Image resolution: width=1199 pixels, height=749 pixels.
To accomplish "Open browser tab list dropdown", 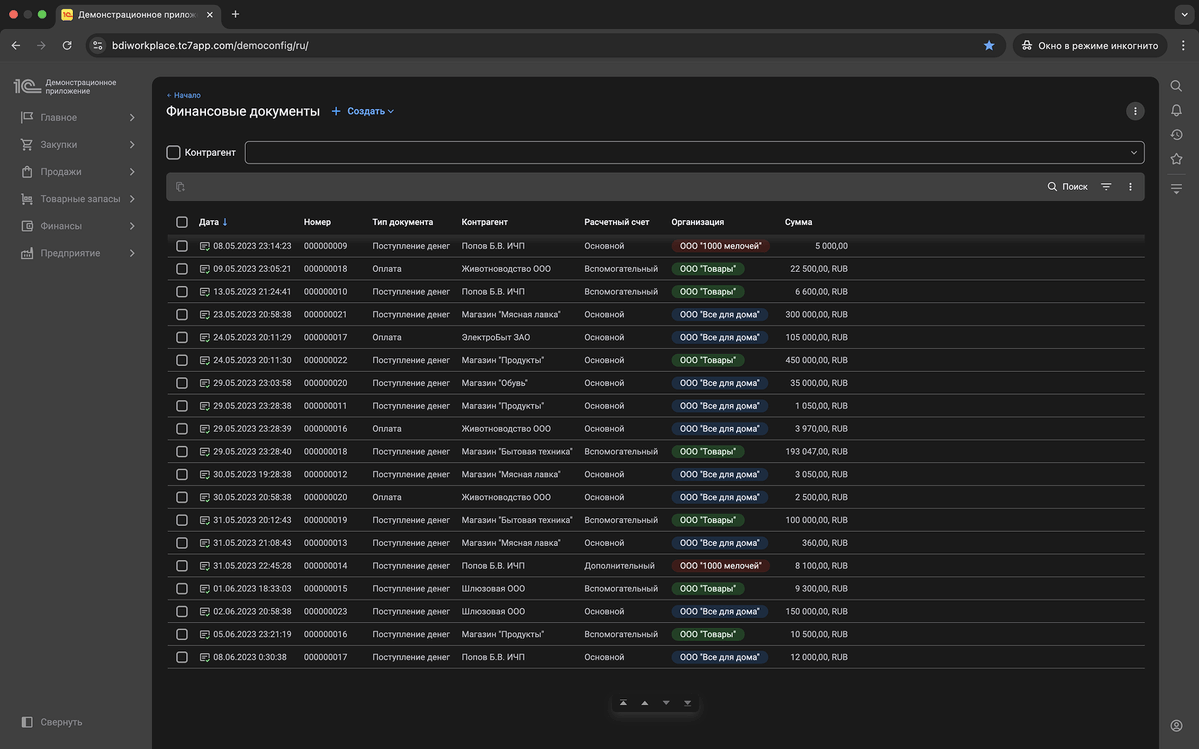I will pos(1184,14).
